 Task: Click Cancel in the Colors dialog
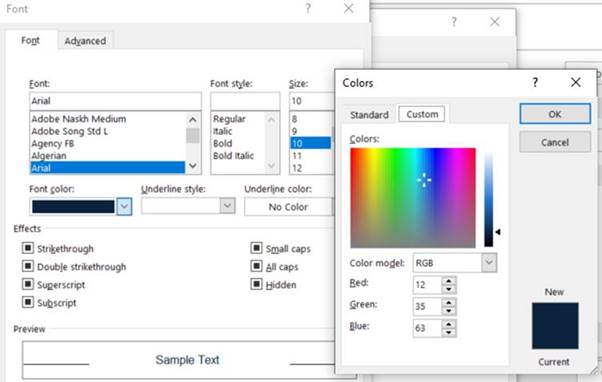point(555,142)
